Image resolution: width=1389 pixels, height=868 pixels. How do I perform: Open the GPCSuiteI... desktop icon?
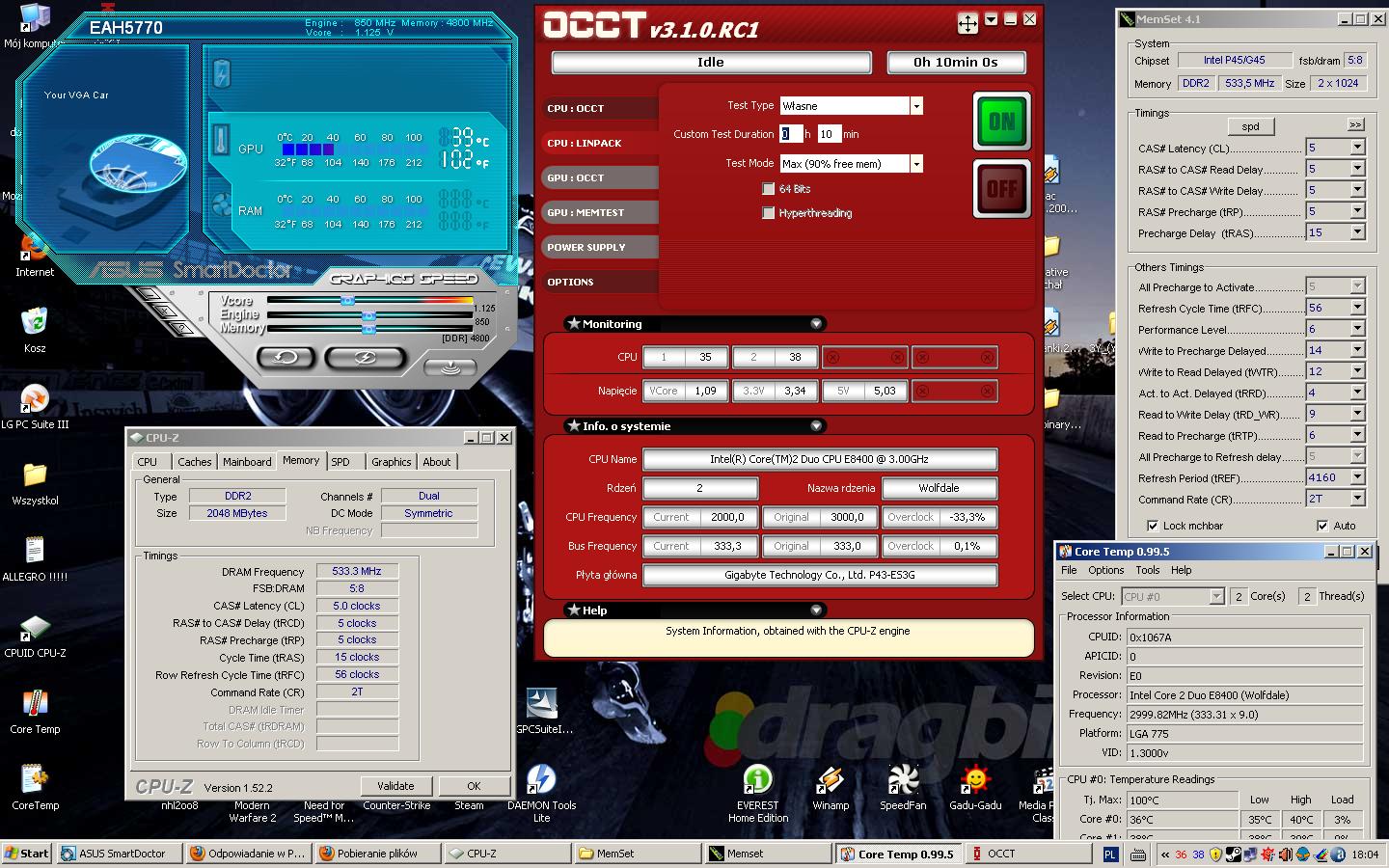pyautogui.click(x=541, y=703)
